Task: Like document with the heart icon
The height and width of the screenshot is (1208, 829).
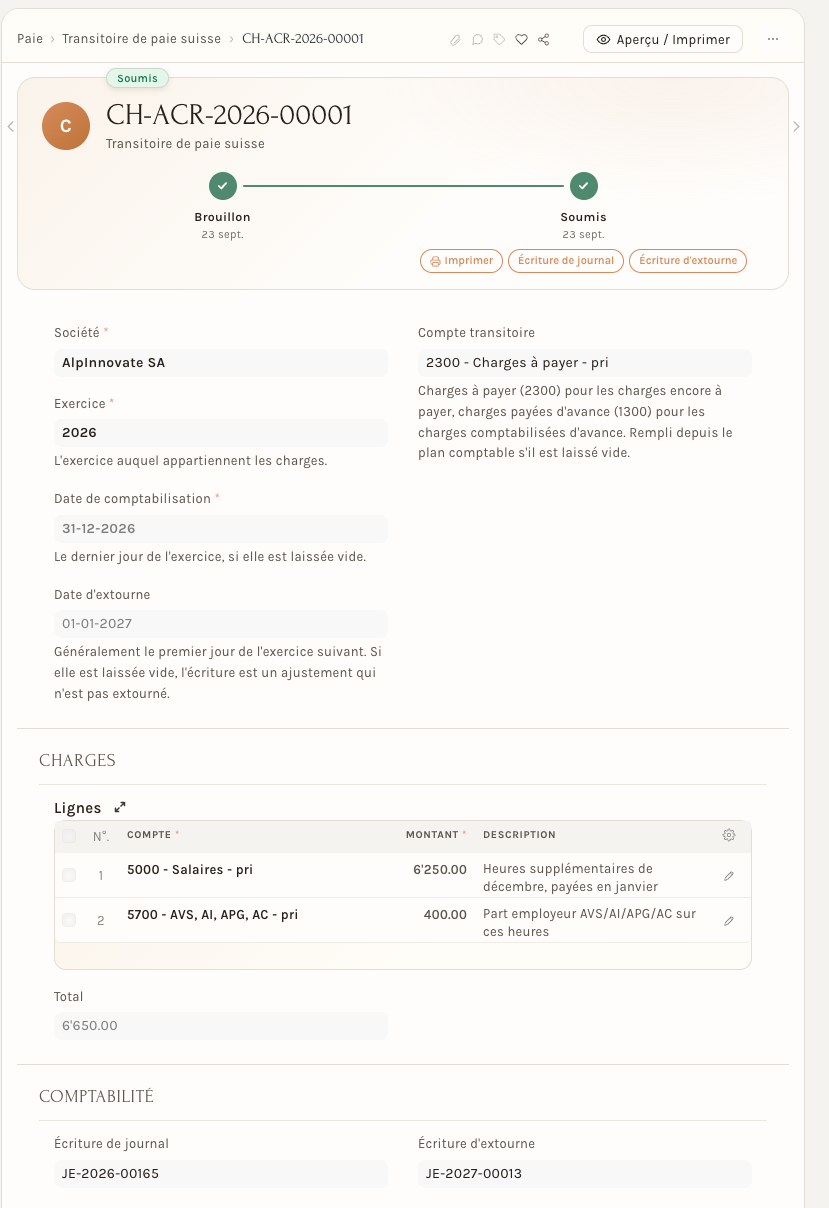Action: point(521,40)
